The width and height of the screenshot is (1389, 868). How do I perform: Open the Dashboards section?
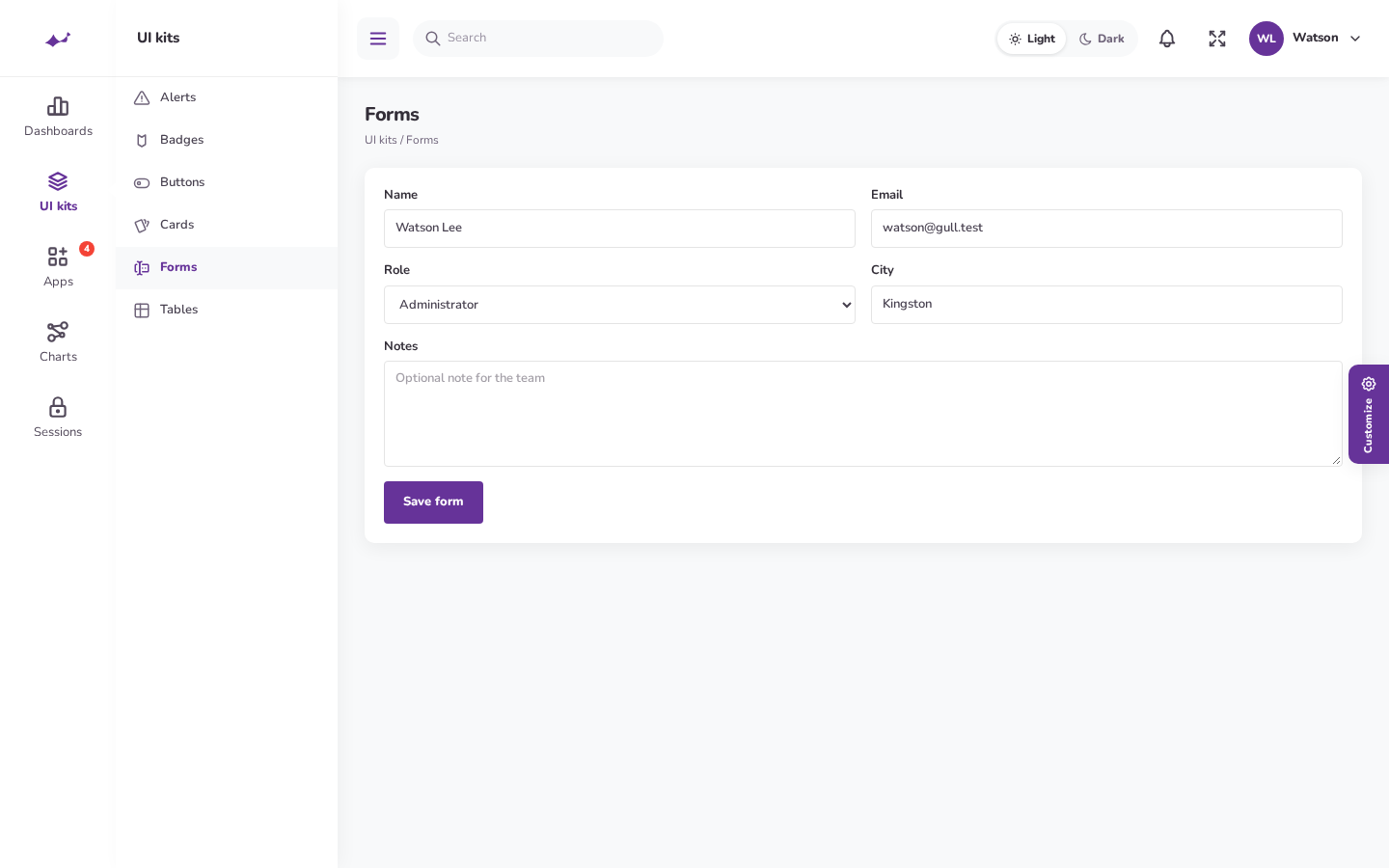tap(58, 118)
